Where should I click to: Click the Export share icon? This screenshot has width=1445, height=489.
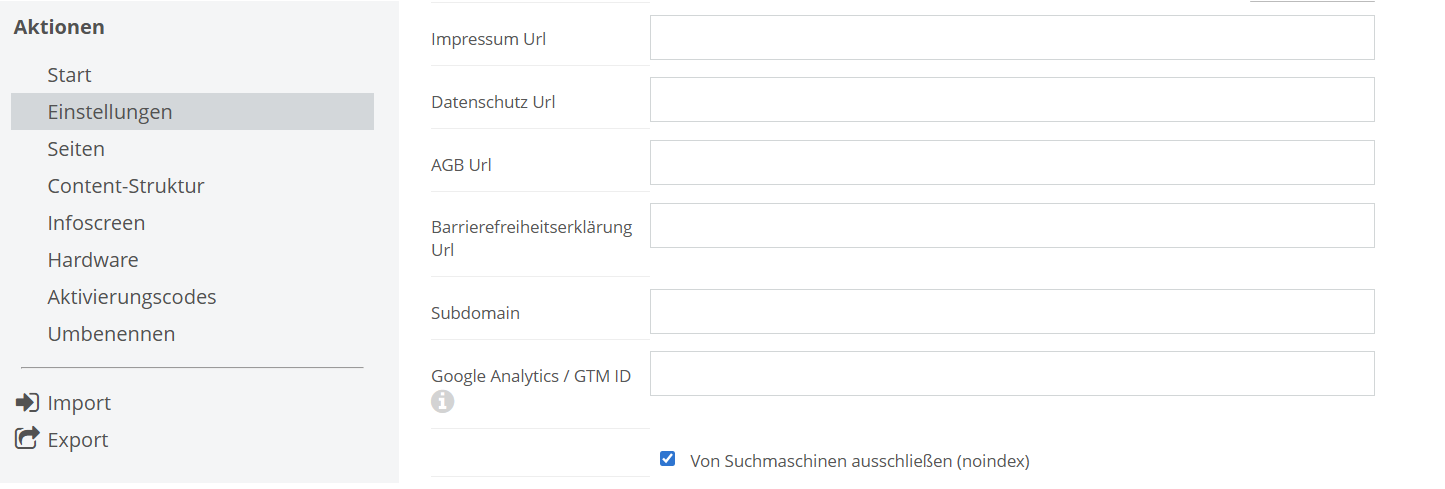(26, 439)
